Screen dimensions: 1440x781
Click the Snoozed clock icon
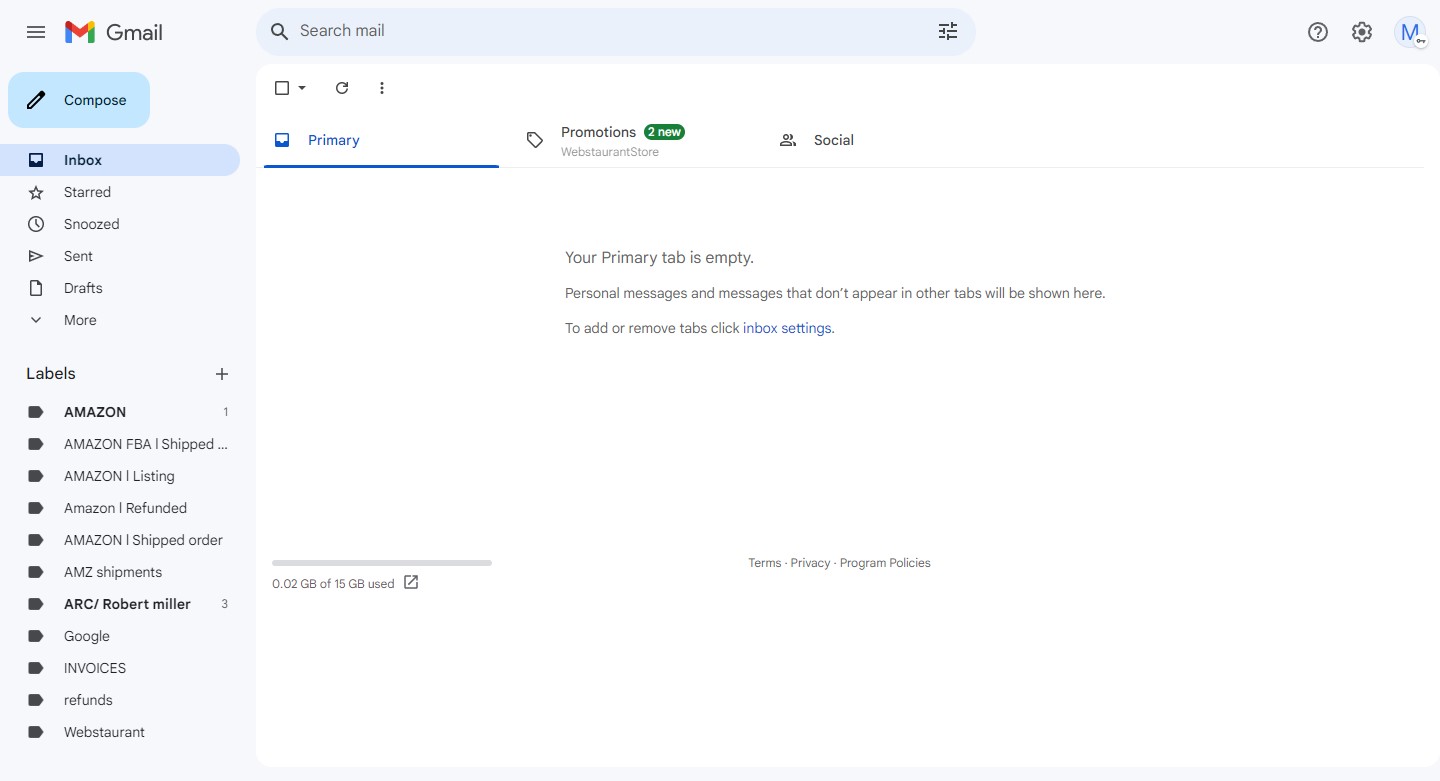36,224
